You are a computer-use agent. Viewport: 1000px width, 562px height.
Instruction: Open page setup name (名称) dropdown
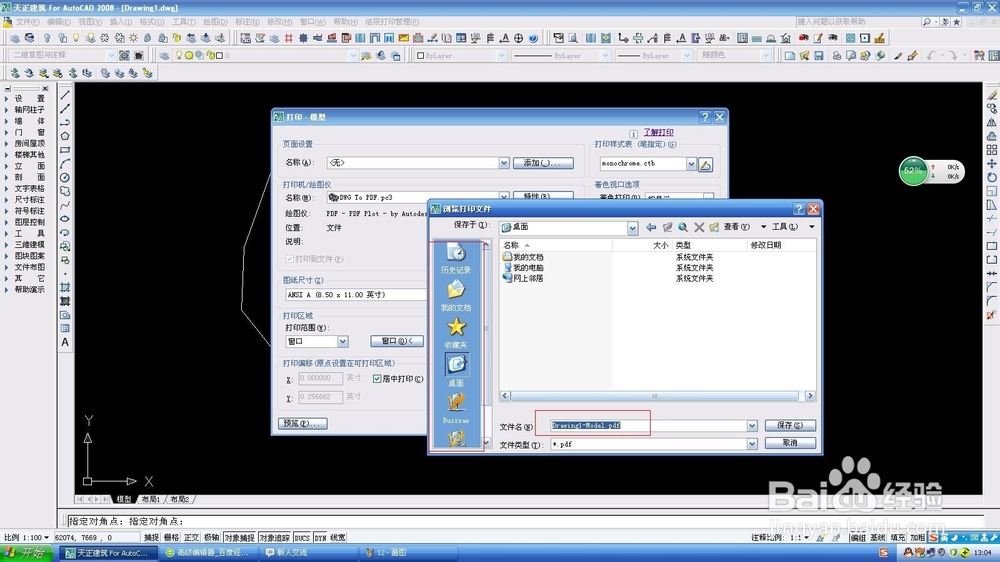tap(504, 163)
